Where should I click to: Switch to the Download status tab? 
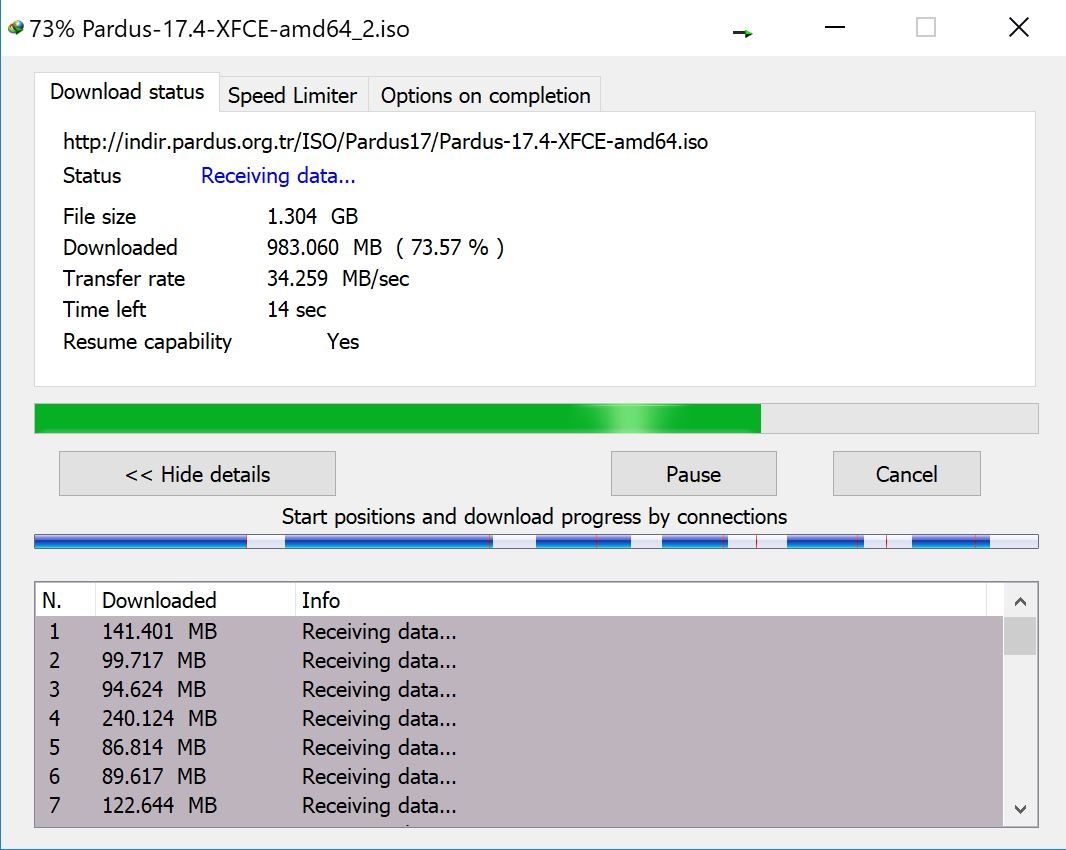pyautogui.click(x=127, y=93)
